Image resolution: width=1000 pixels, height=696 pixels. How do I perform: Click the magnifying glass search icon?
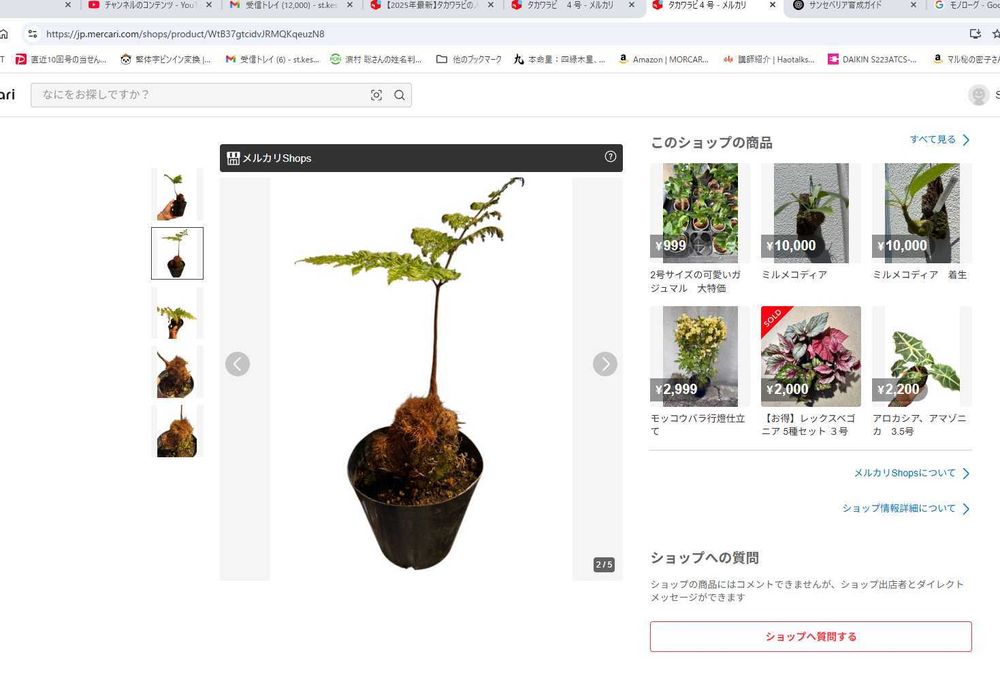399,95
